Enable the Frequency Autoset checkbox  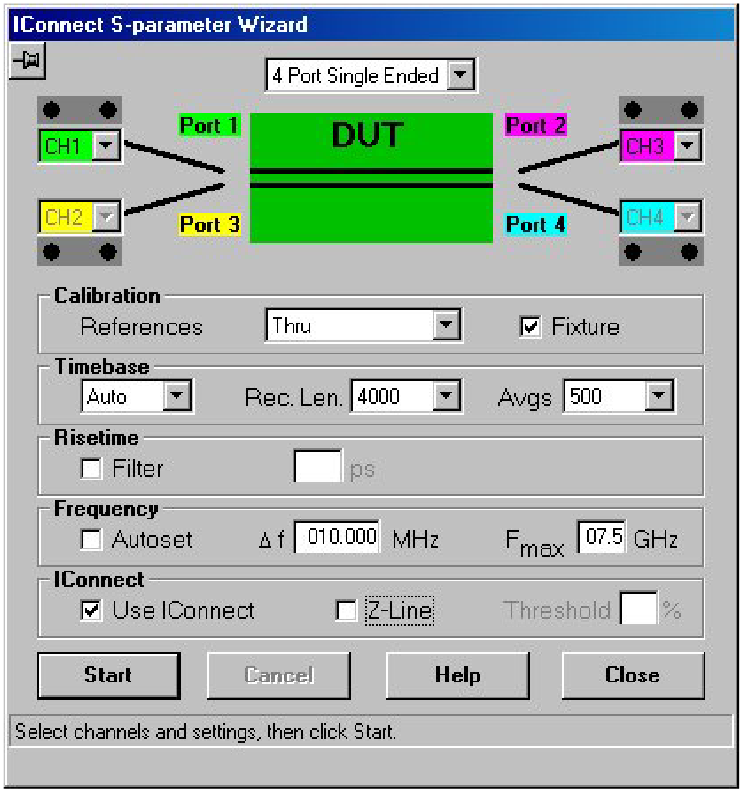coord(91,539)
